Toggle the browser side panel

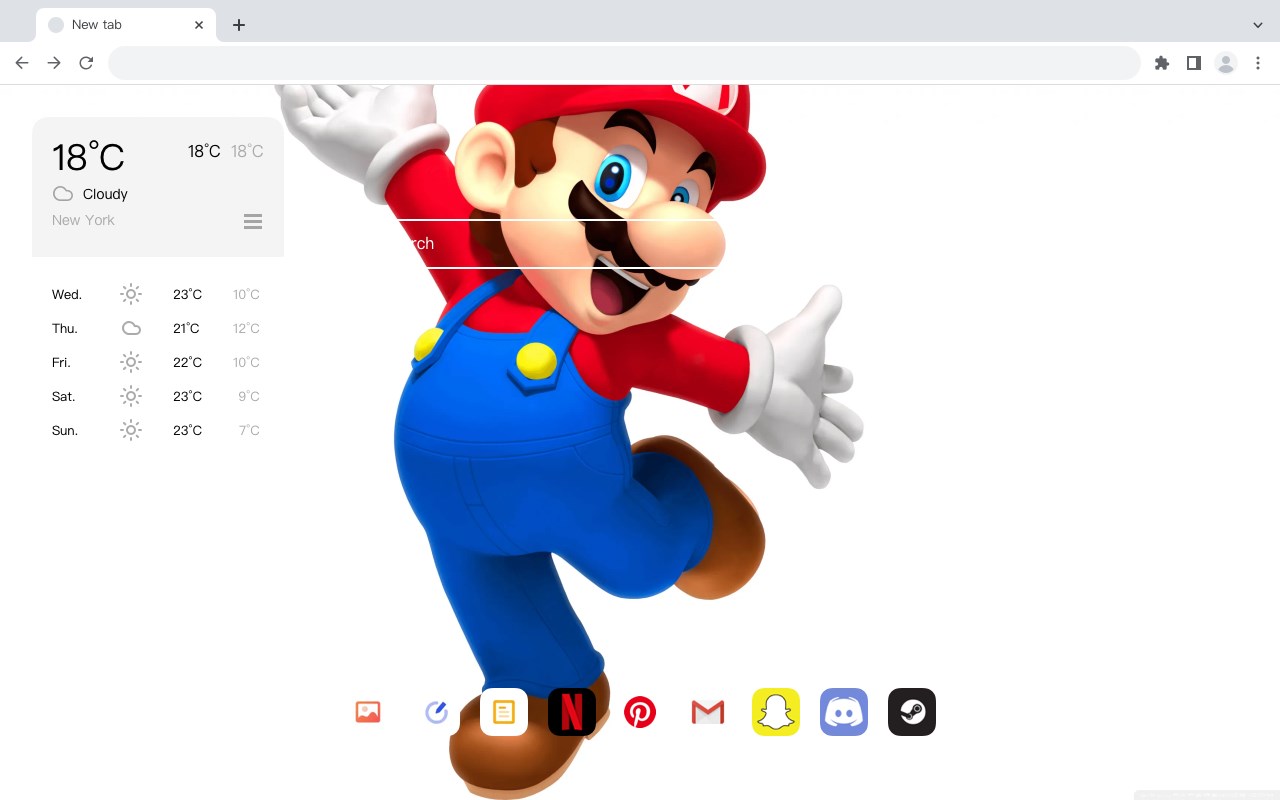(1194, 63)
